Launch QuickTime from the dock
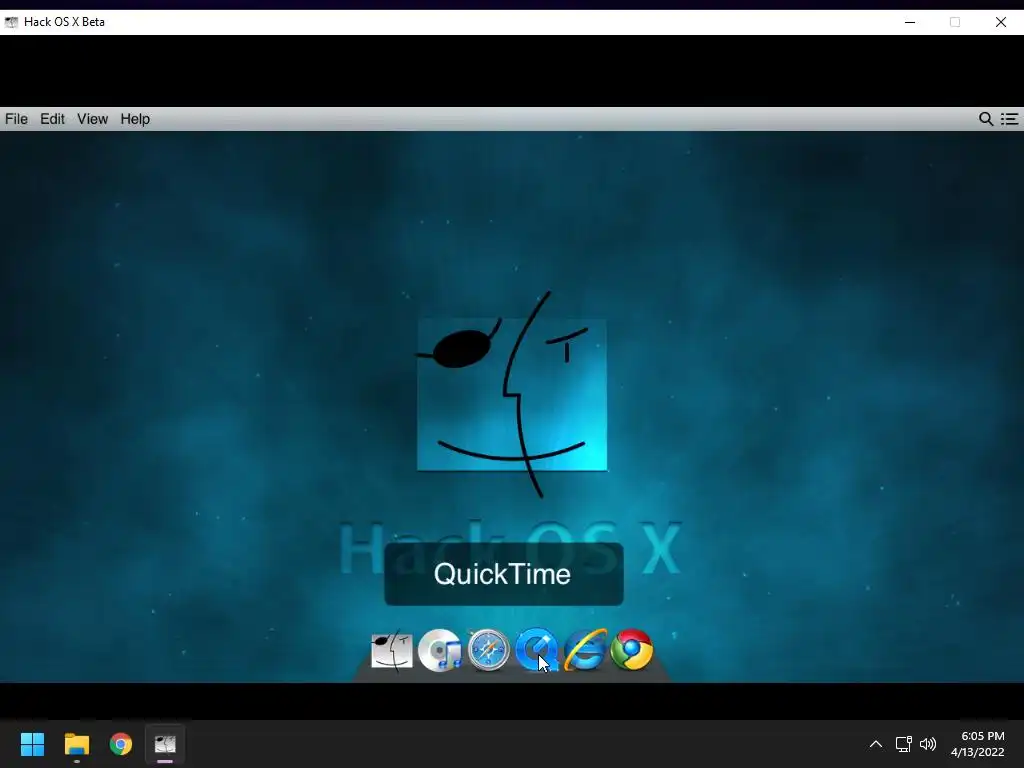Image resolution: width=1024 pixels, height=768 pixels. tap(536, 650)
